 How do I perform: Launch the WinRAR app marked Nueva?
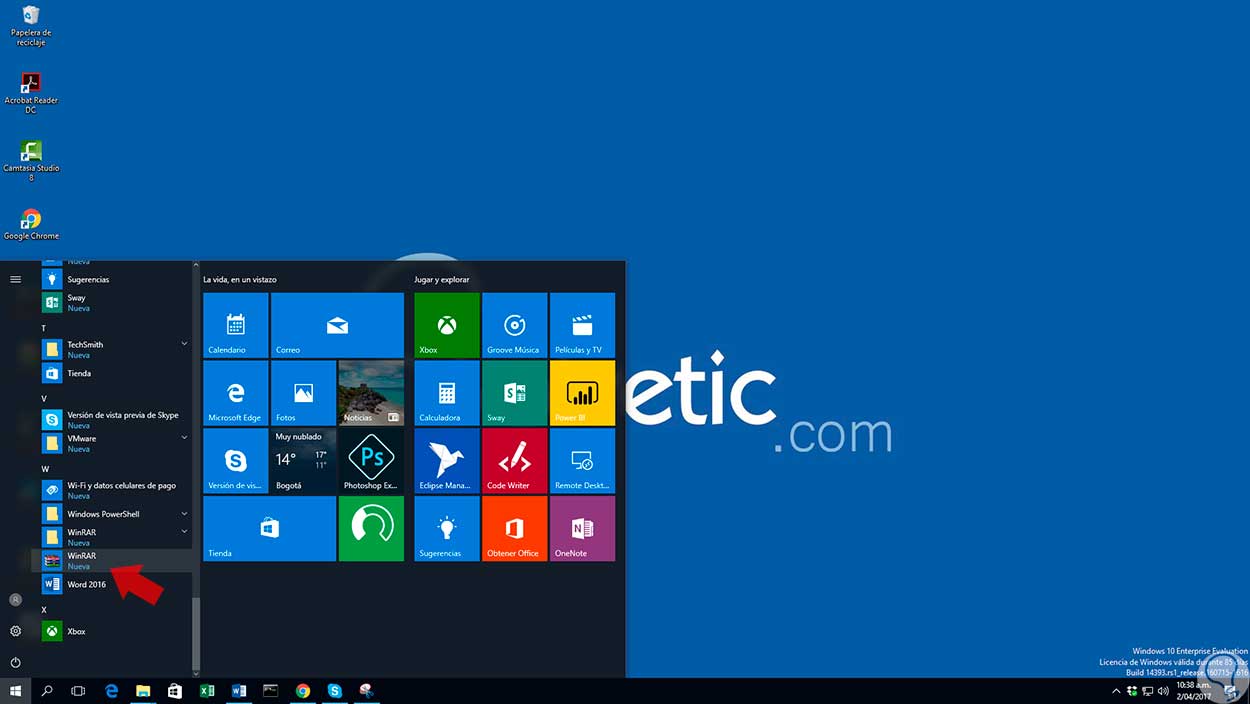point(112,560)
